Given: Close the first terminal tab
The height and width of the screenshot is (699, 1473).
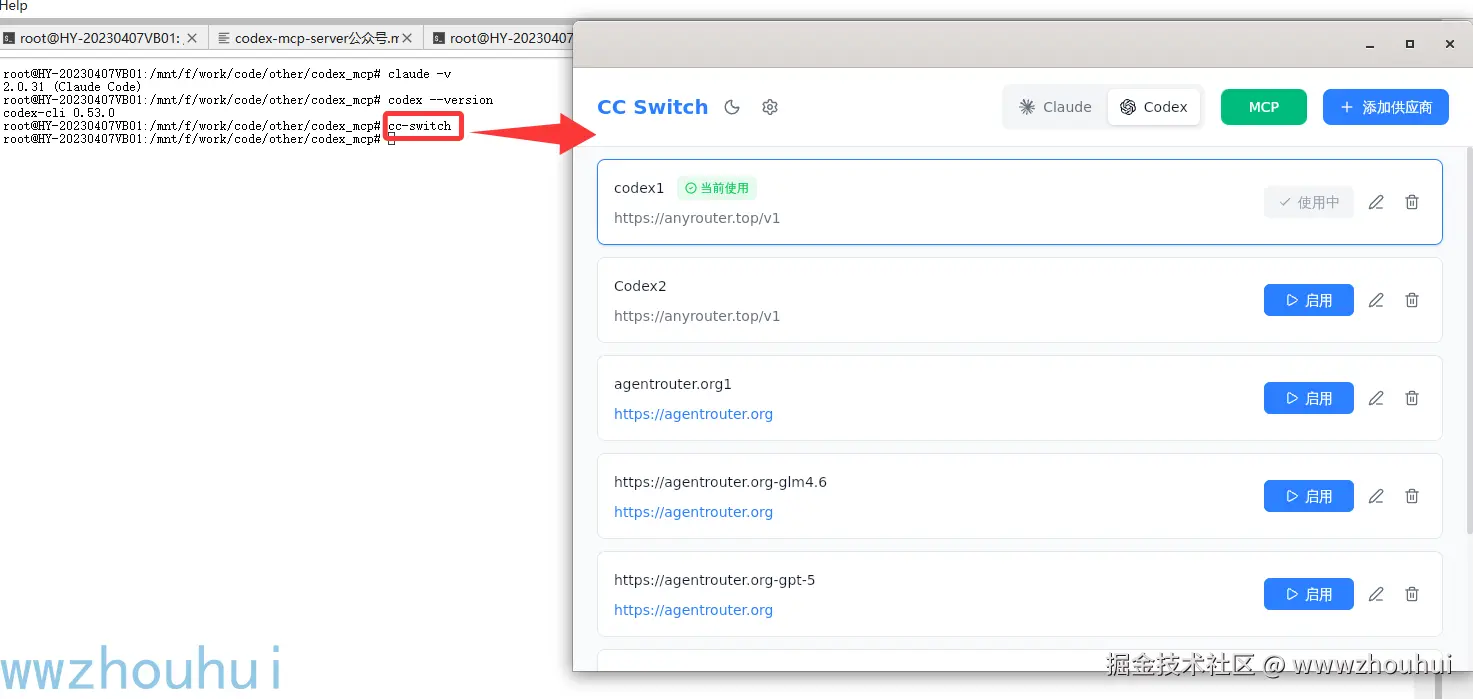Looking at the screenshot, I should [192, 38].
